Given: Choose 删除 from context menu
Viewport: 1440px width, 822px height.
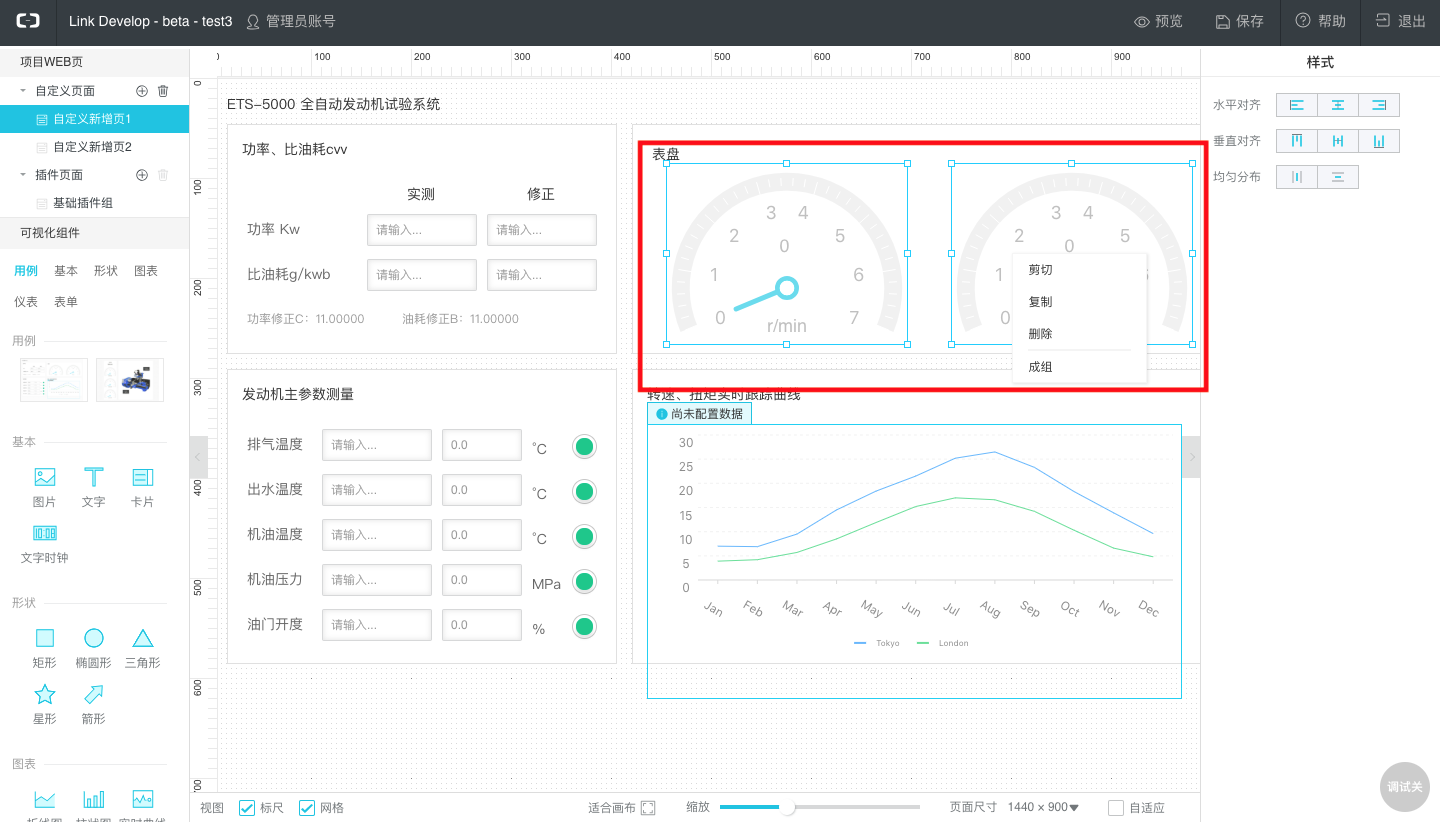Looking at the screenshot, I should (x=1079, y=334).
